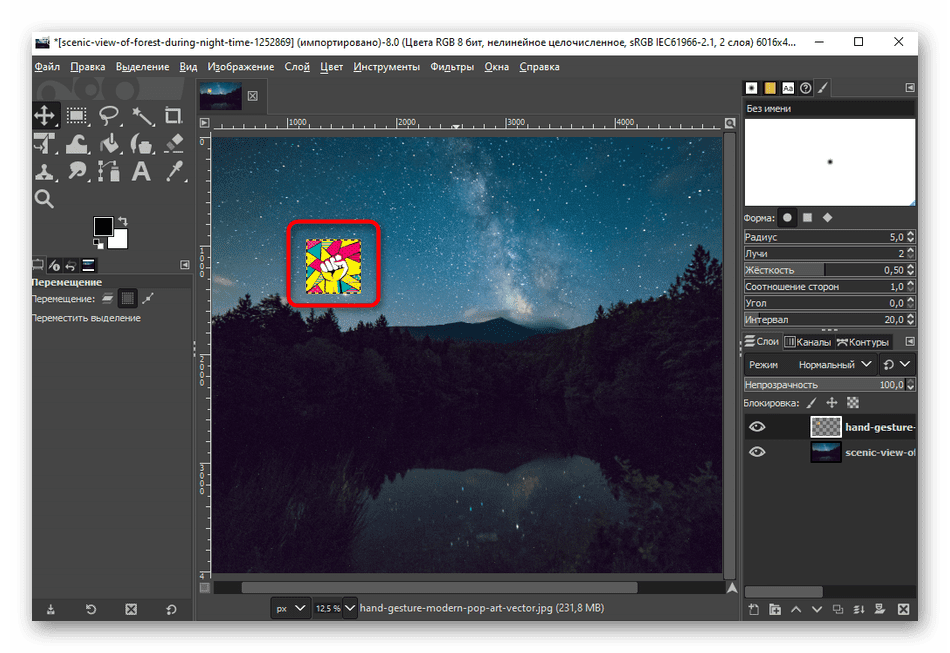
Task: Toggle the lock position and size icon
Action: (x=832, y=403)
